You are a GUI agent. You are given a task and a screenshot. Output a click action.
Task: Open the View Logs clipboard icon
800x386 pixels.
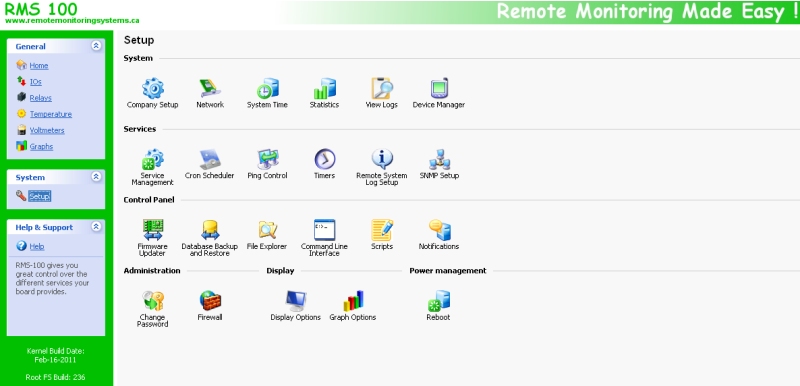pos(382,88)
